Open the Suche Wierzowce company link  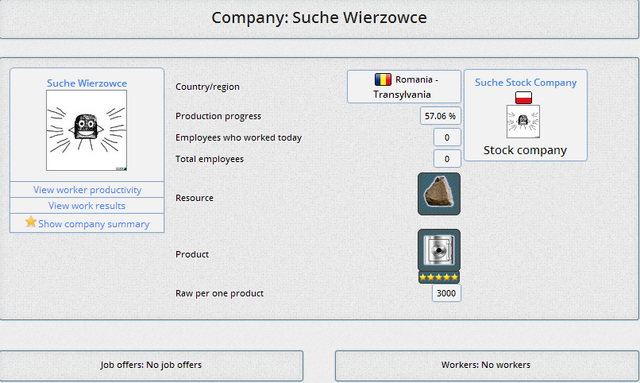(x=87, y=83)
